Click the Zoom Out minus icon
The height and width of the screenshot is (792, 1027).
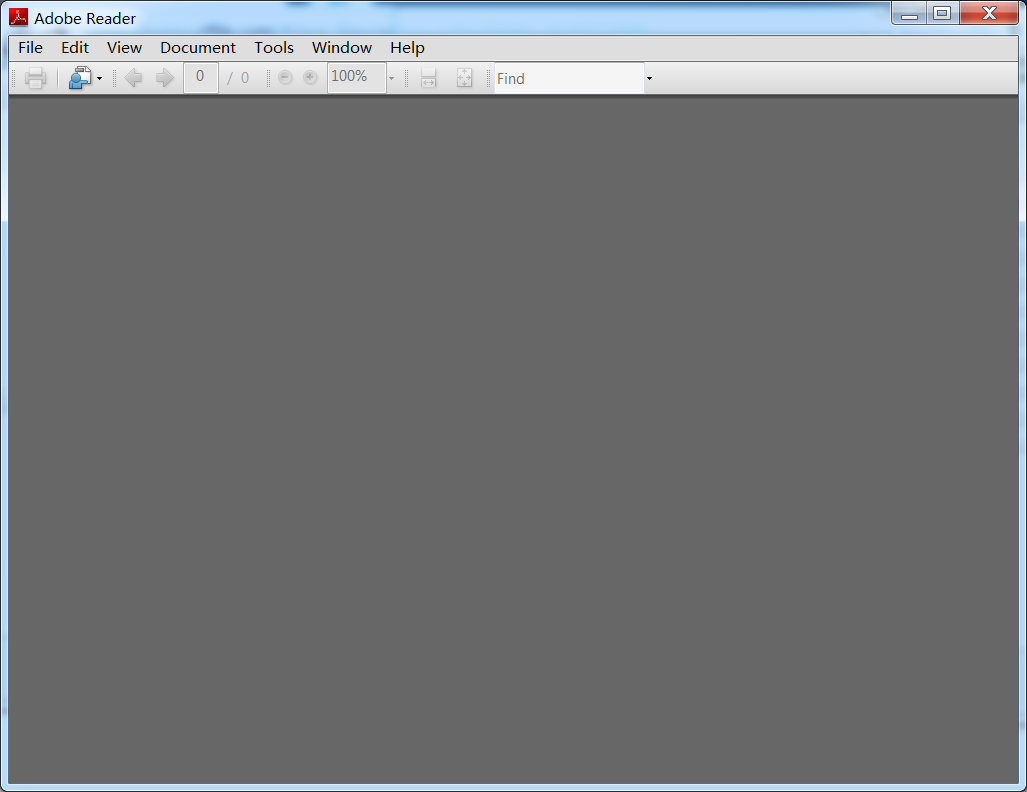286,78
